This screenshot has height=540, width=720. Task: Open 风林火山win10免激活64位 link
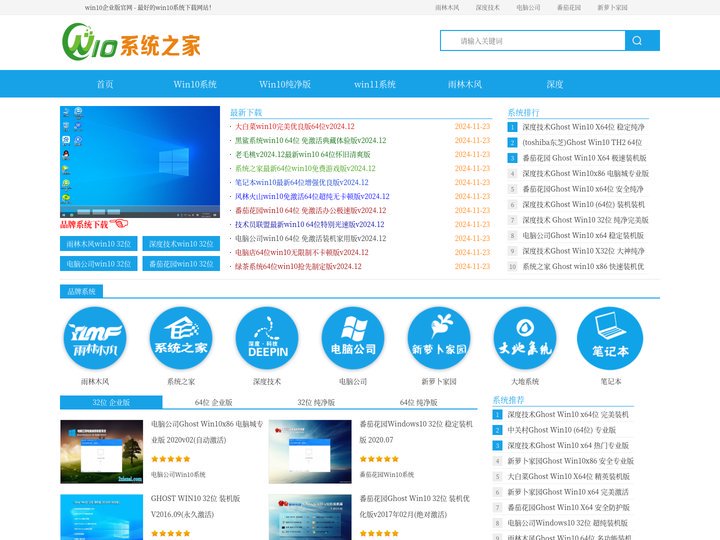312,197
